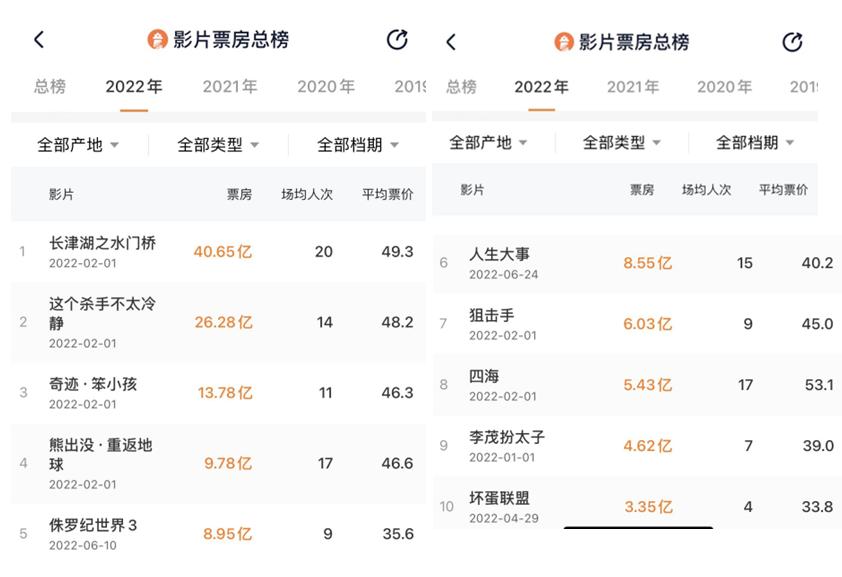Switch to the 总榜 tab
This screenshot has width=842, height=577.
pos(49,87)
